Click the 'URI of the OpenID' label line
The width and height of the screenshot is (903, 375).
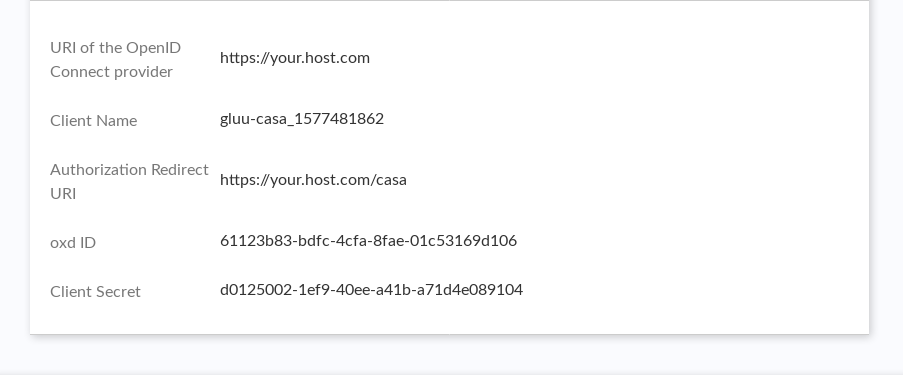116,48
